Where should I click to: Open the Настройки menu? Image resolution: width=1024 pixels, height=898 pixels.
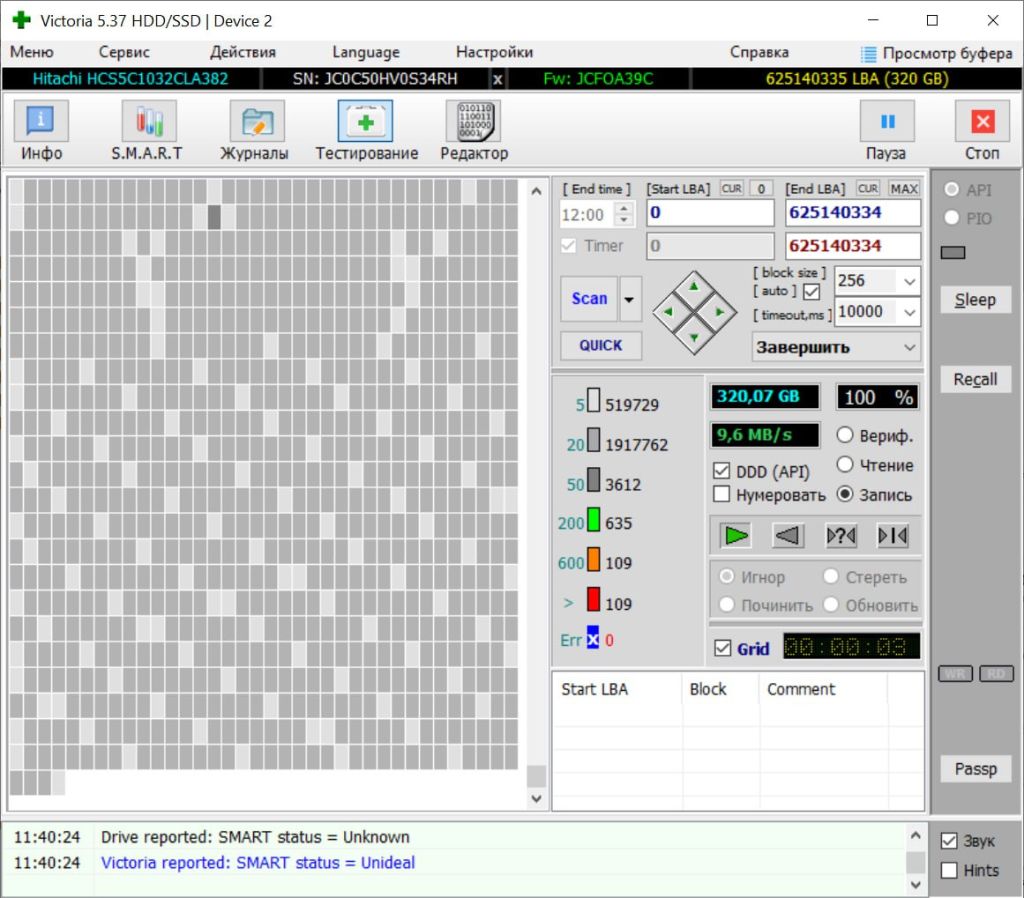494,52
